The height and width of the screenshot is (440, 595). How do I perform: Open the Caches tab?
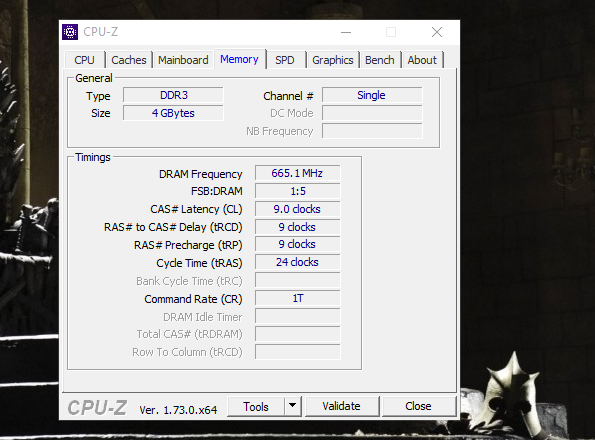(129, 60)
